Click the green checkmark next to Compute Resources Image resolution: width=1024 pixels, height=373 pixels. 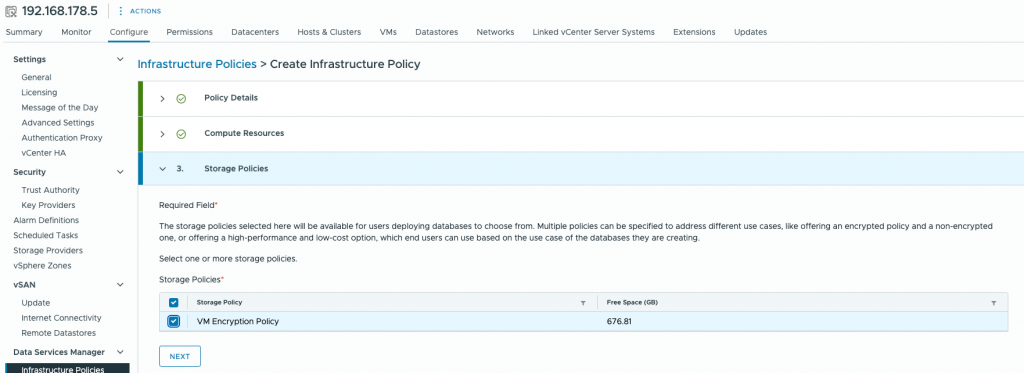tap(182, 134)
